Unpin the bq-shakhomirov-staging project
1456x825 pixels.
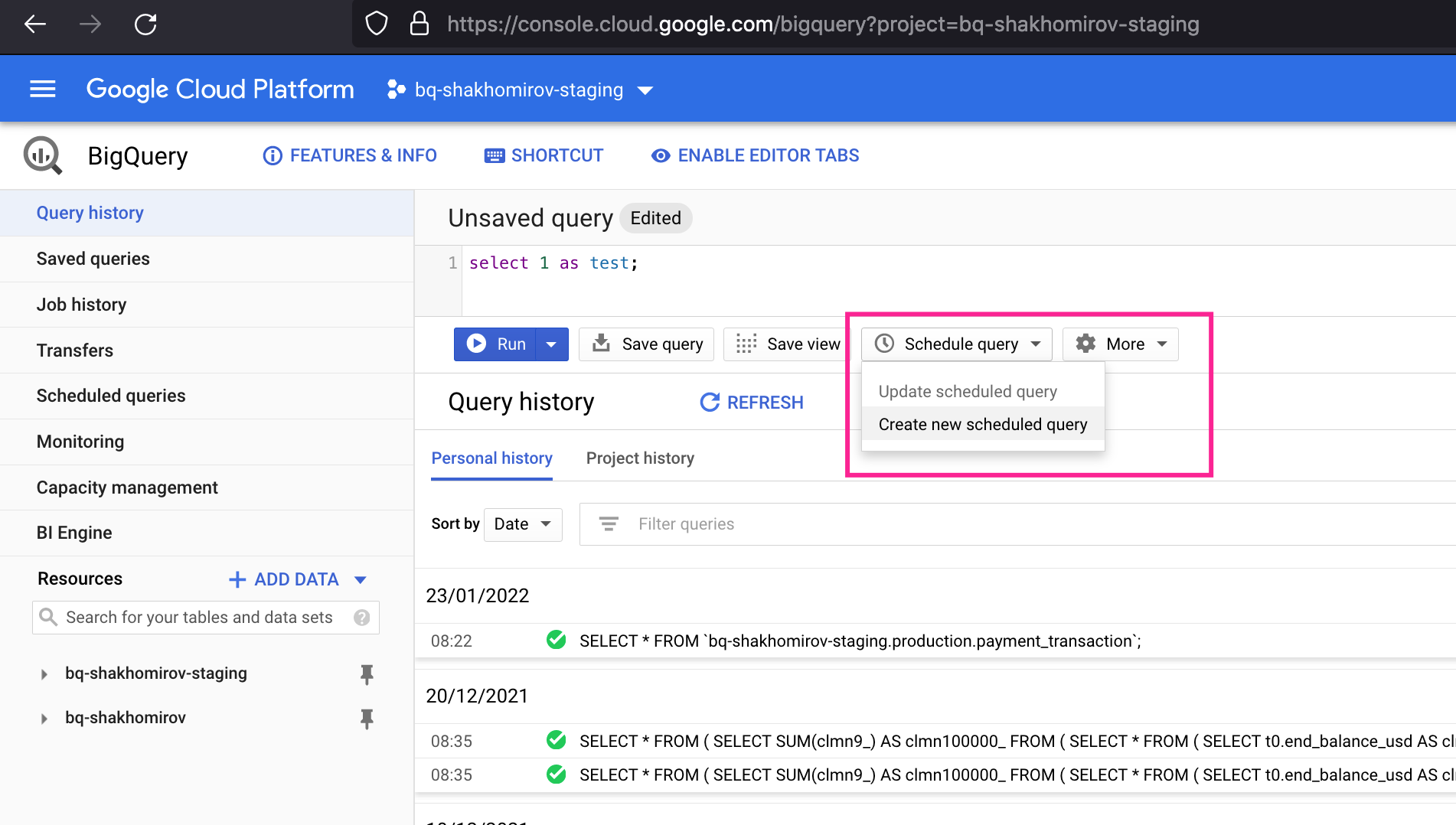(367, 674)
